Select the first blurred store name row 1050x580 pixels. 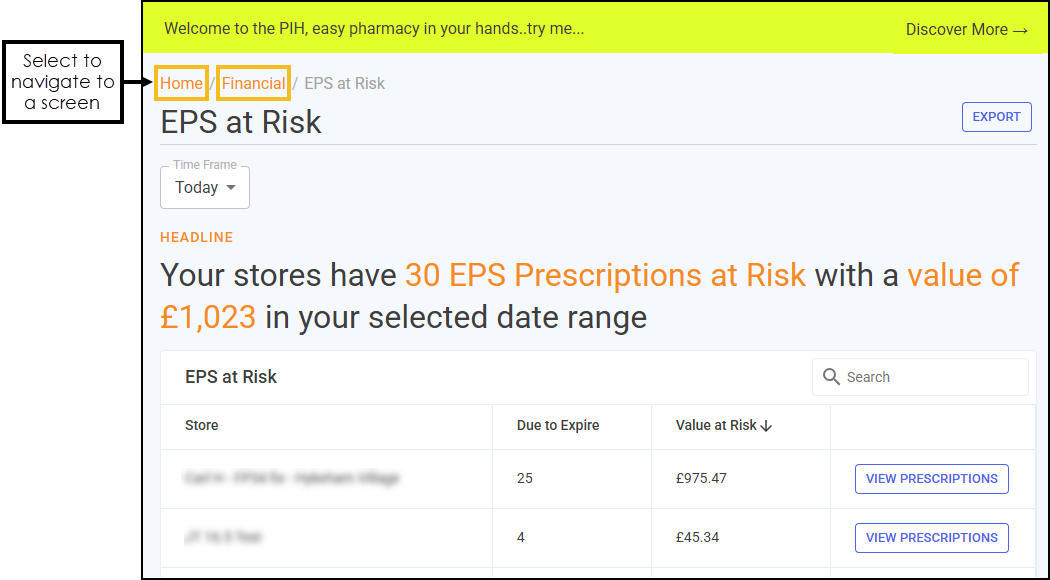coord(292,479)
